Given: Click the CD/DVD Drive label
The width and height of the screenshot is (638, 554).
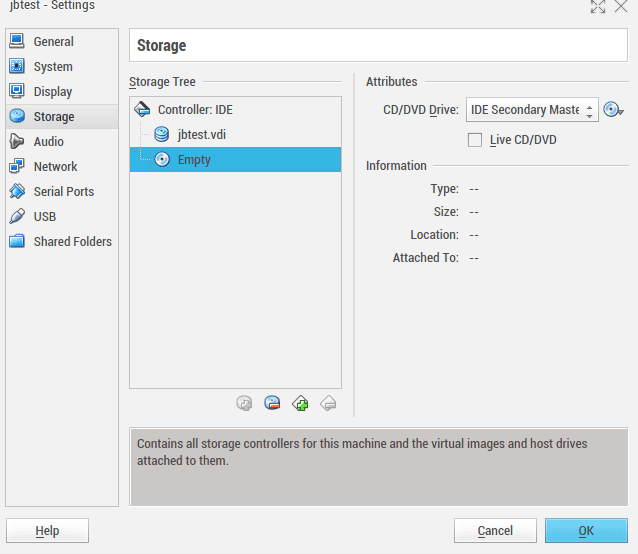Looking at the screenshot, I should point(421,109).
